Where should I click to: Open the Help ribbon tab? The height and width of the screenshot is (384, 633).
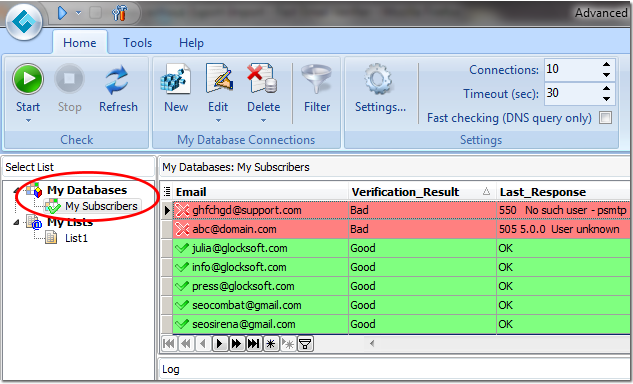(x=191, y=42)
